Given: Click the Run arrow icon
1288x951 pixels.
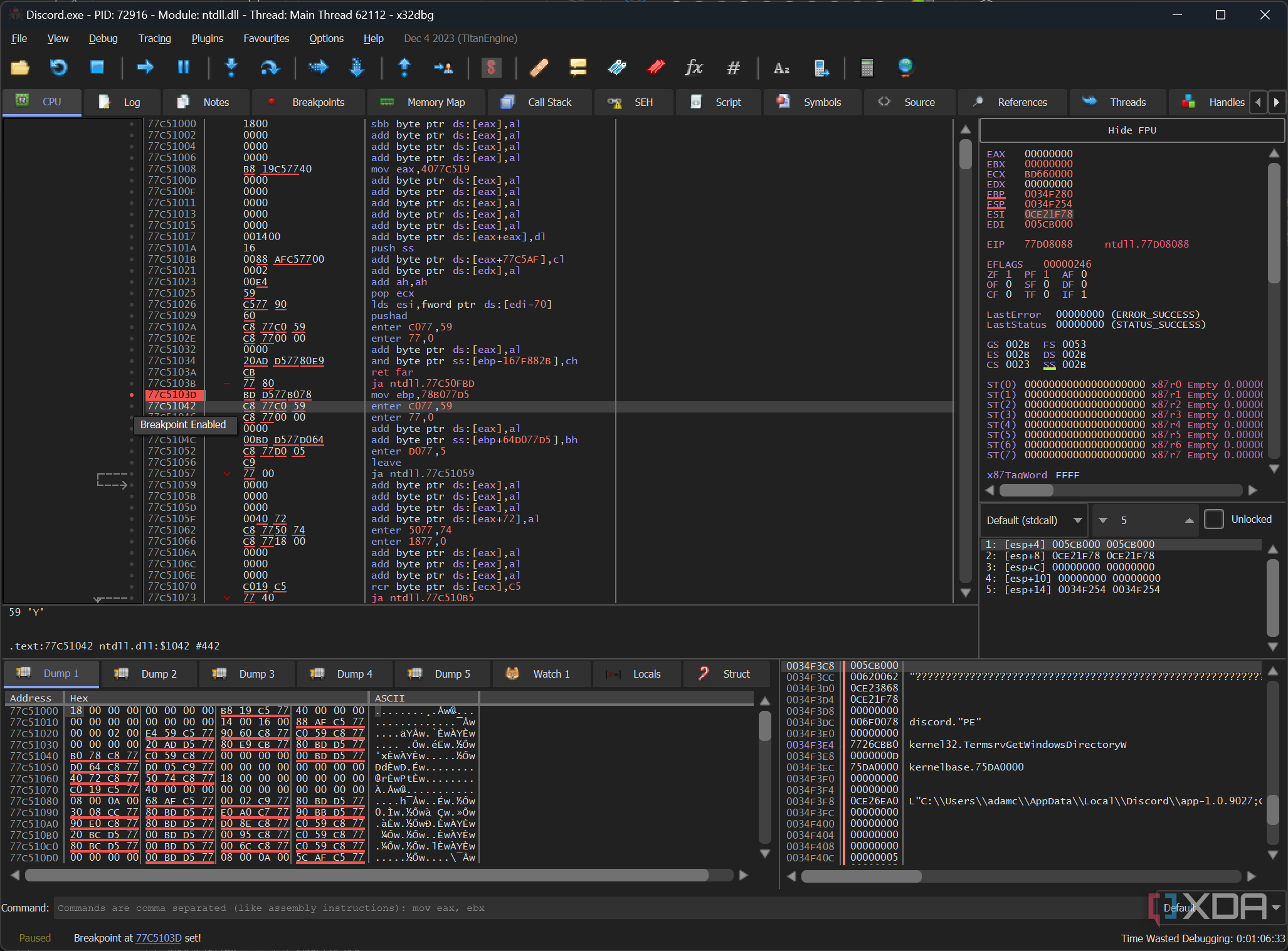Looking at the screenshot, I should point(145,67).
